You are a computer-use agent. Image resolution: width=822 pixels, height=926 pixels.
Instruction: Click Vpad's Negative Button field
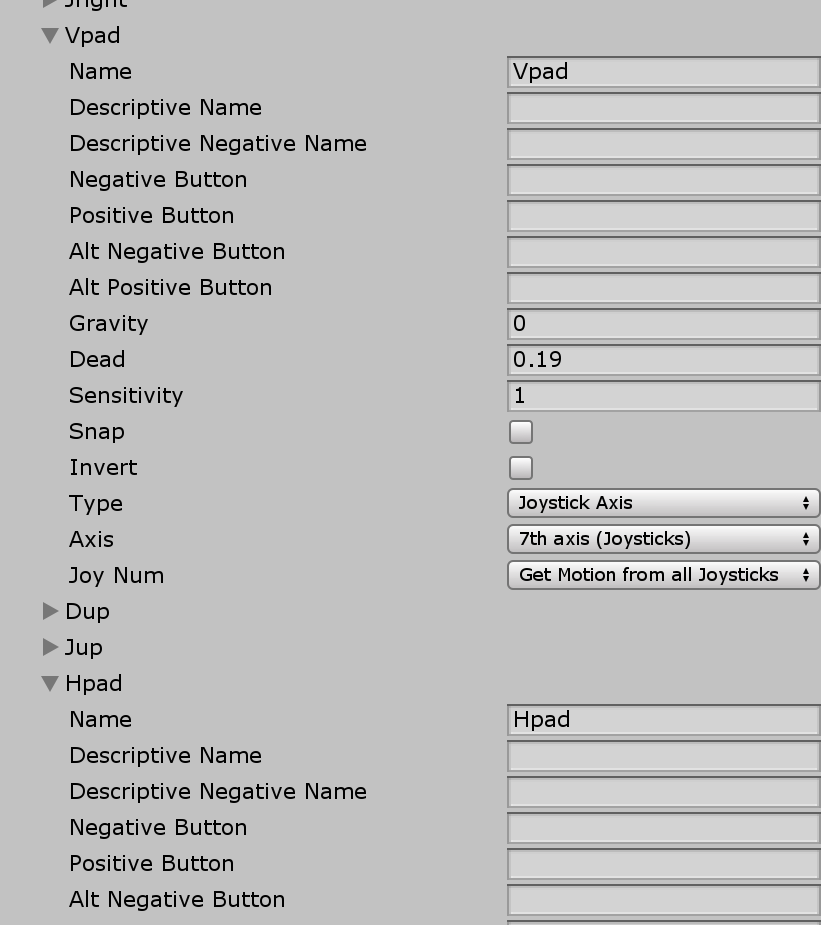(x=663, y=179)
